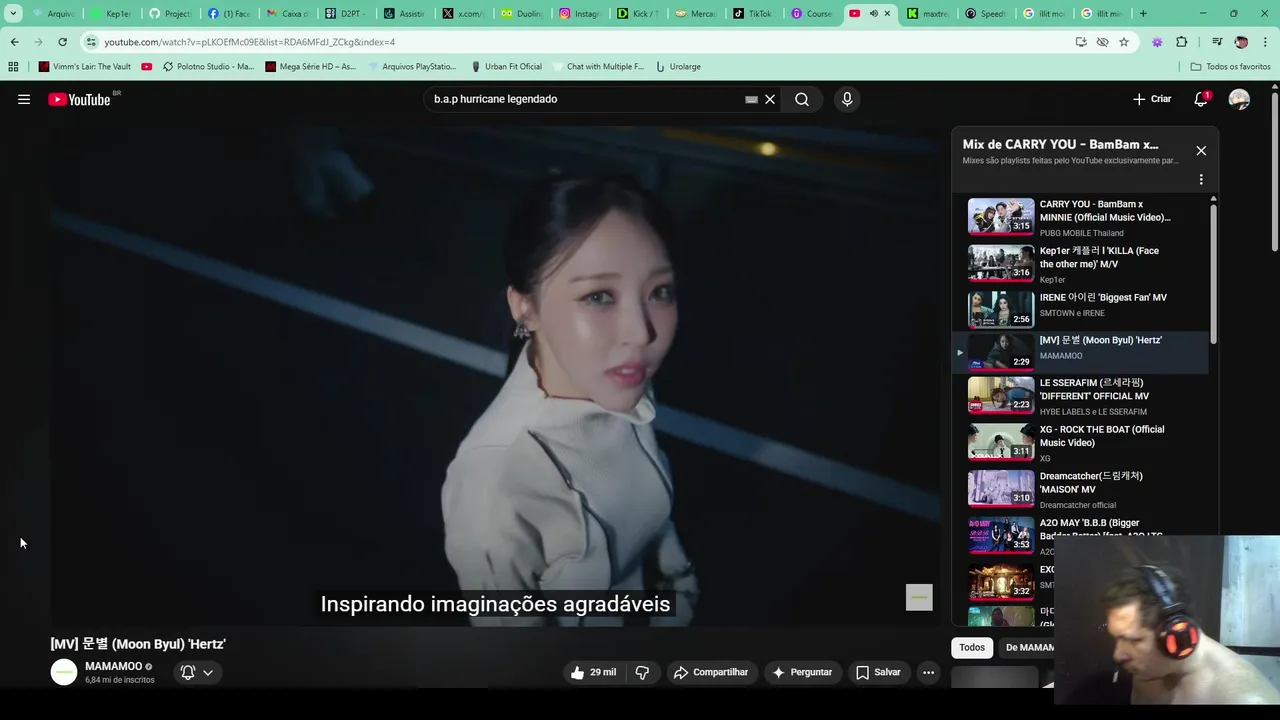Click the video player showing Moon Byul
Screen dimensions: 1280x720
(495, 375)
